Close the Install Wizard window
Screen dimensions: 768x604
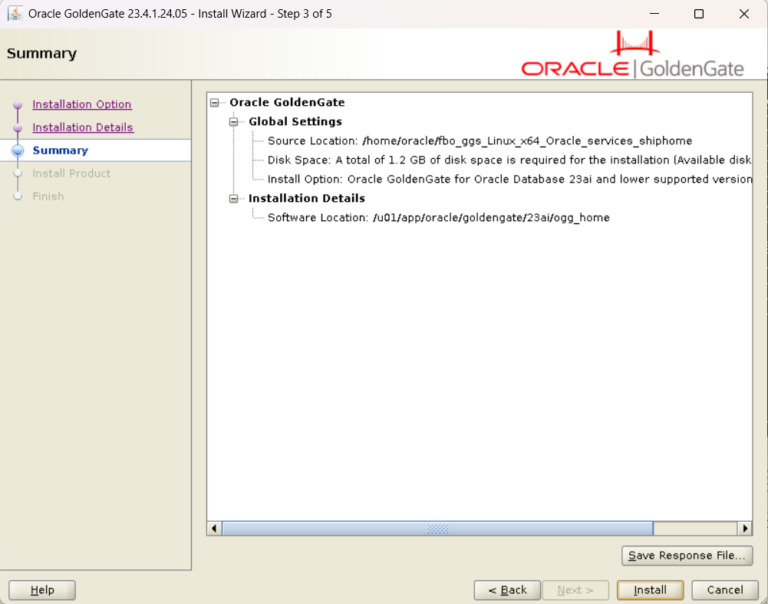pos(744,14)
